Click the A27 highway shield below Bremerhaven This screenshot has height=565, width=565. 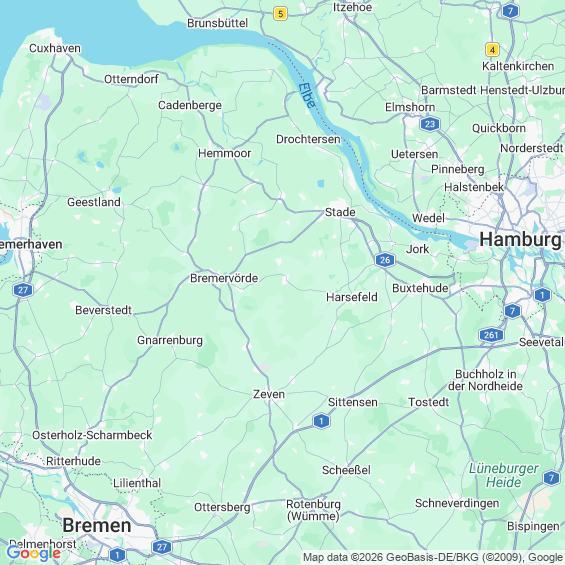coord(23,290)
